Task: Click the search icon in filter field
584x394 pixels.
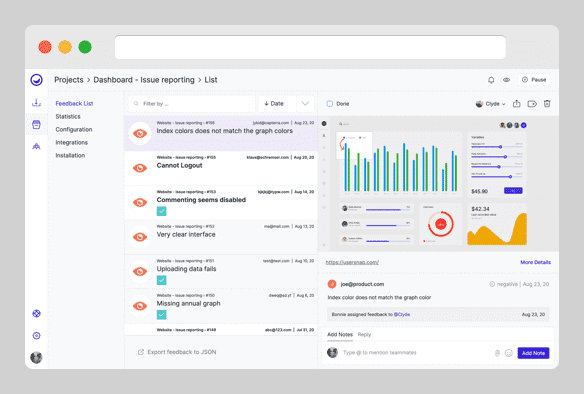Action: [x=136, y=104]
